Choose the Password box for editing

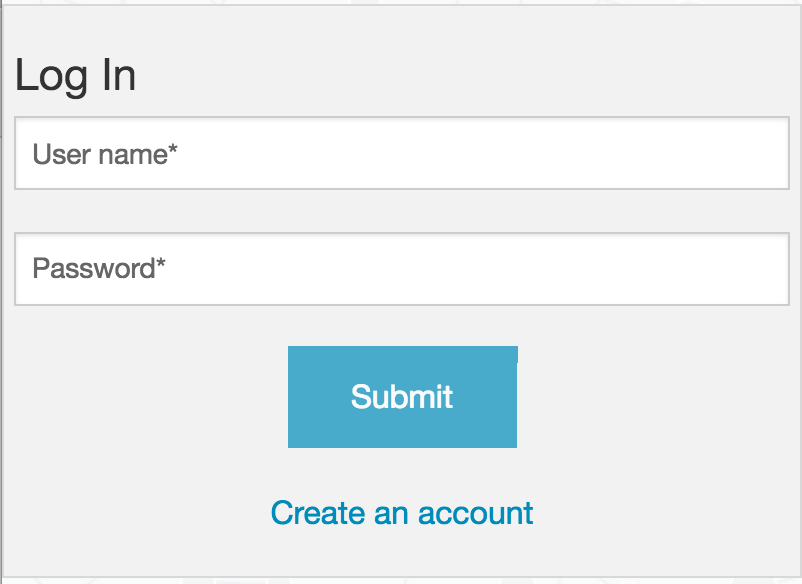pyautogui.click(x=400, y=269)
